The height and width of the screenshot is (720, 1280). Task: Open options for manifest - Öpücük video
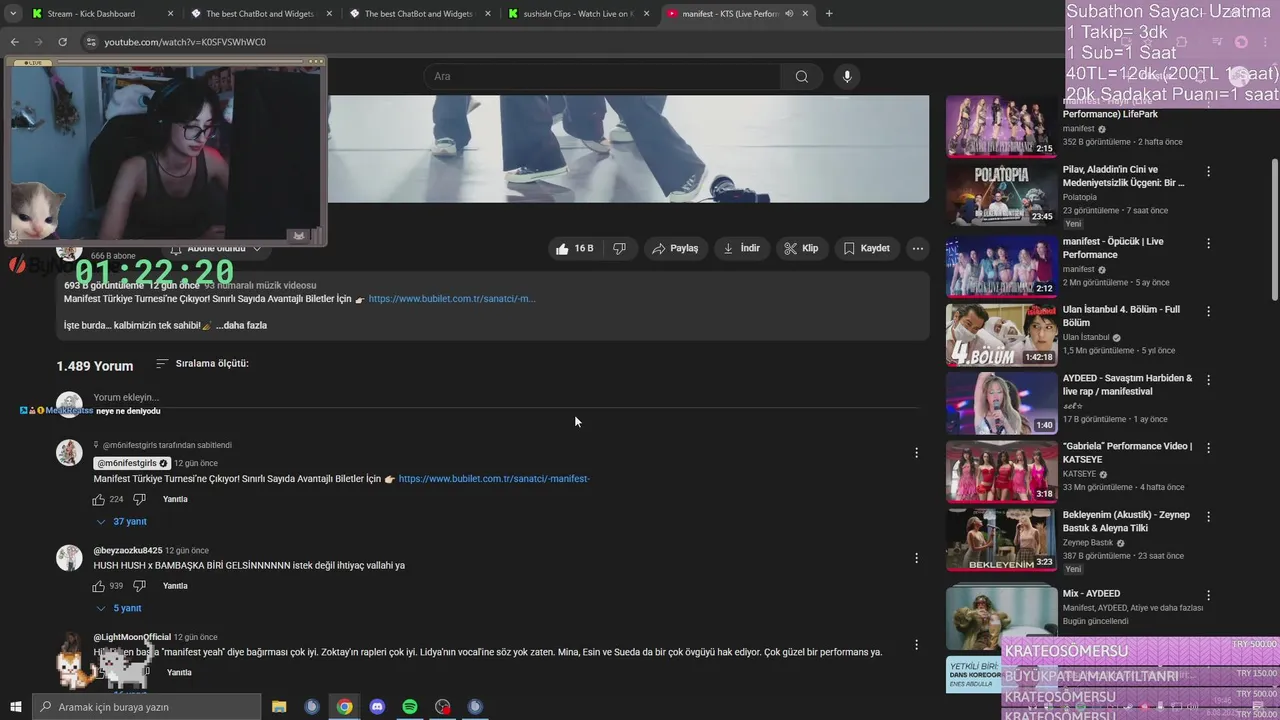click(1208, 243)
